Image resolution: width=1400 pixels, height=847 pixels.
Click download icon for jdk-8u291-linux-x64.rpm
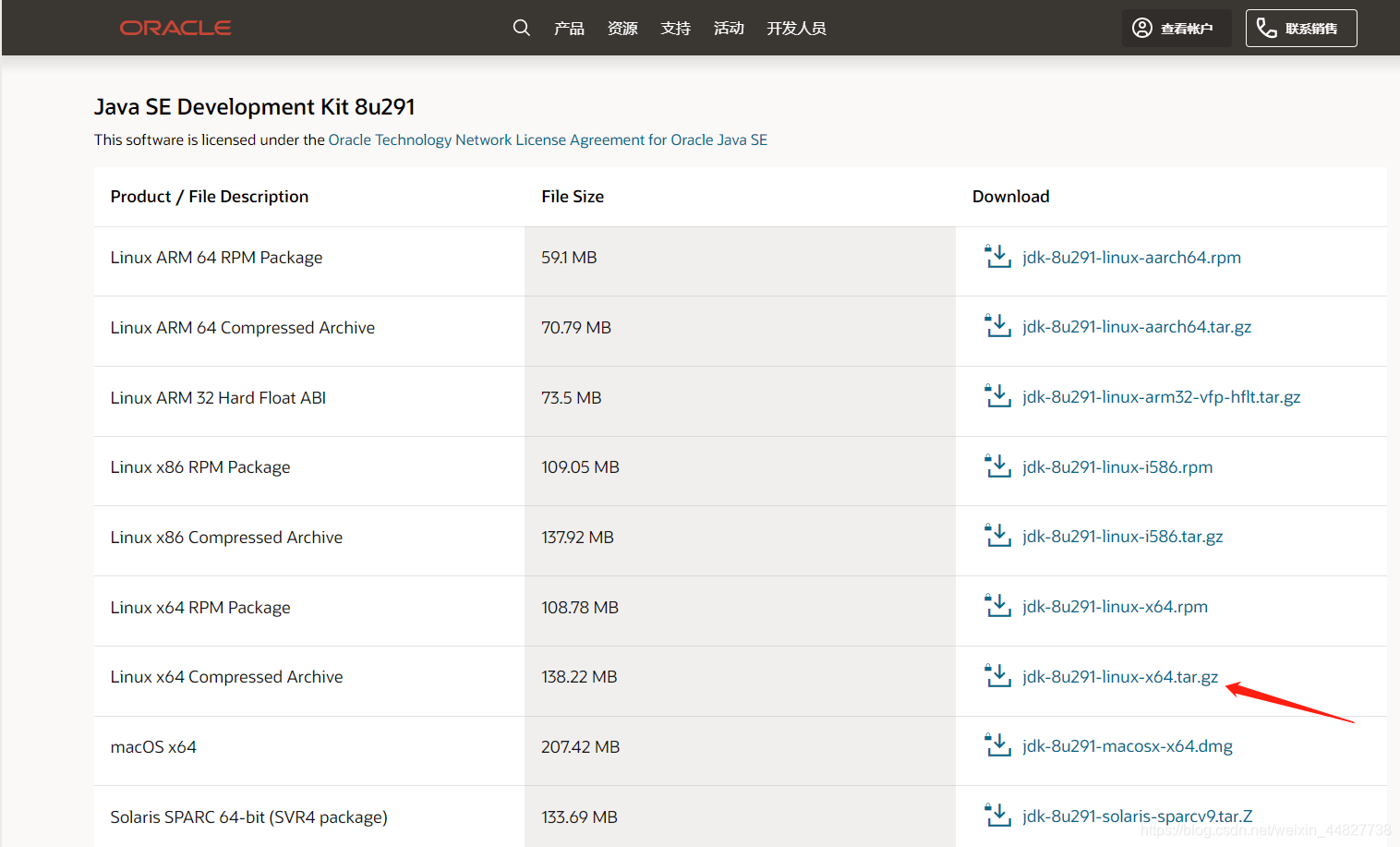click(997, 605)
